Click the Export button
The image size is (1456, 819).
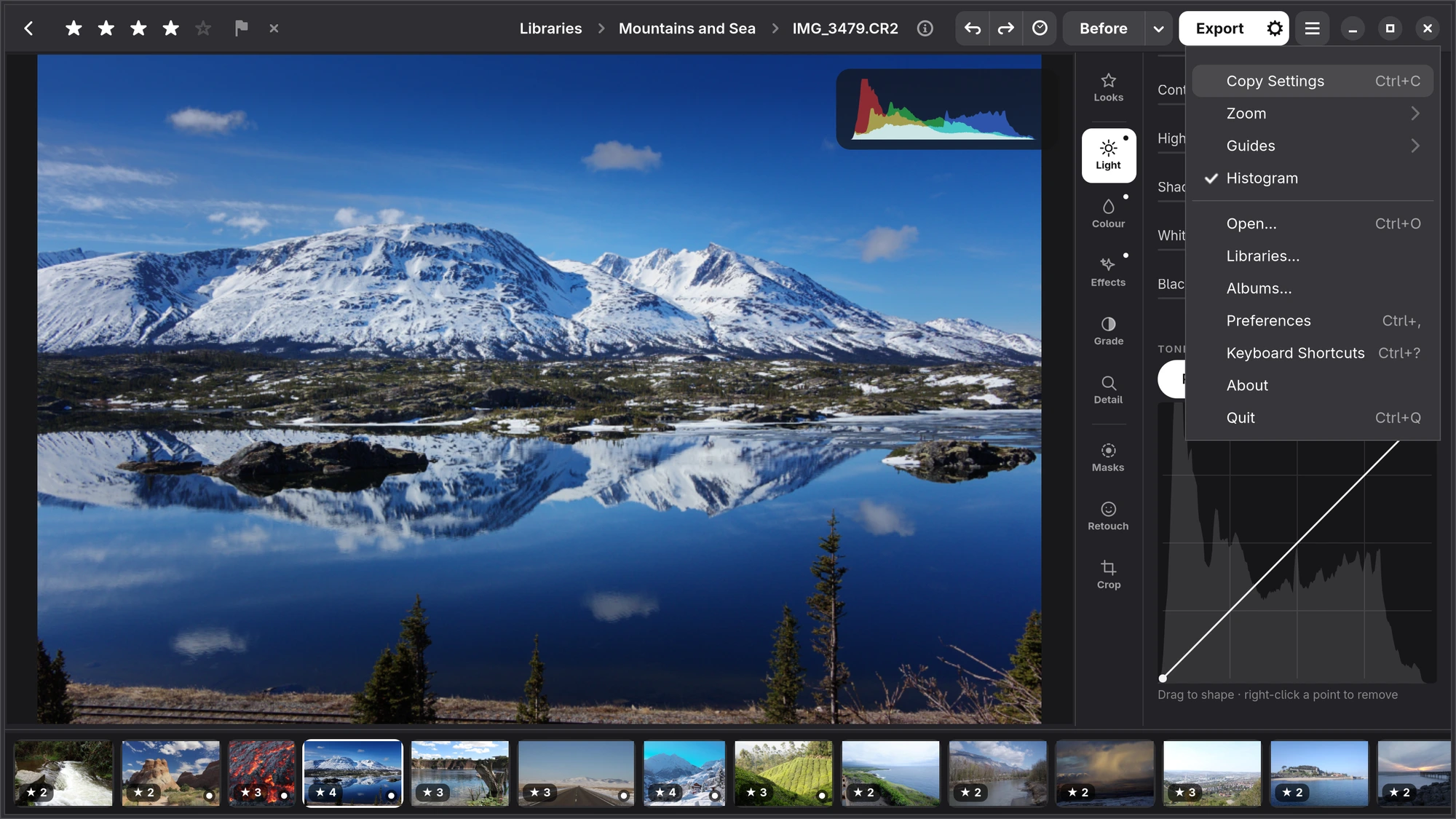pos(1219,28)
